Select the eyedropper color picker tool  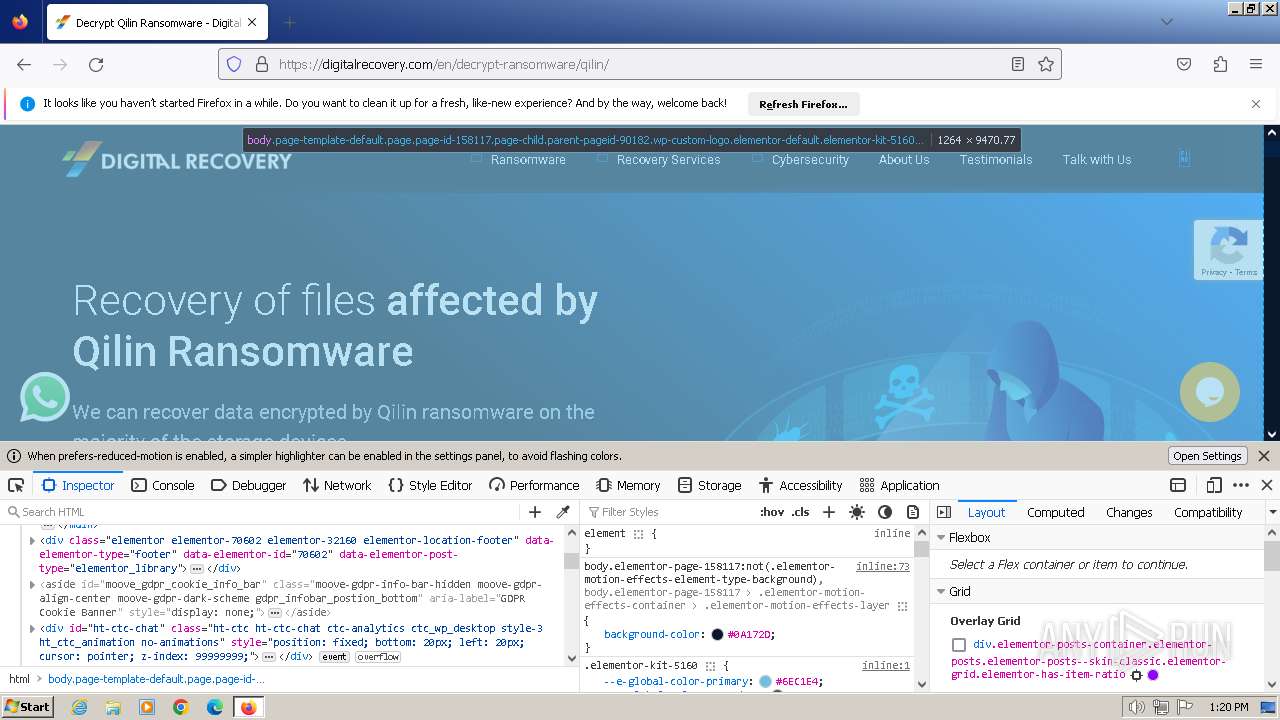click(563, 512)
